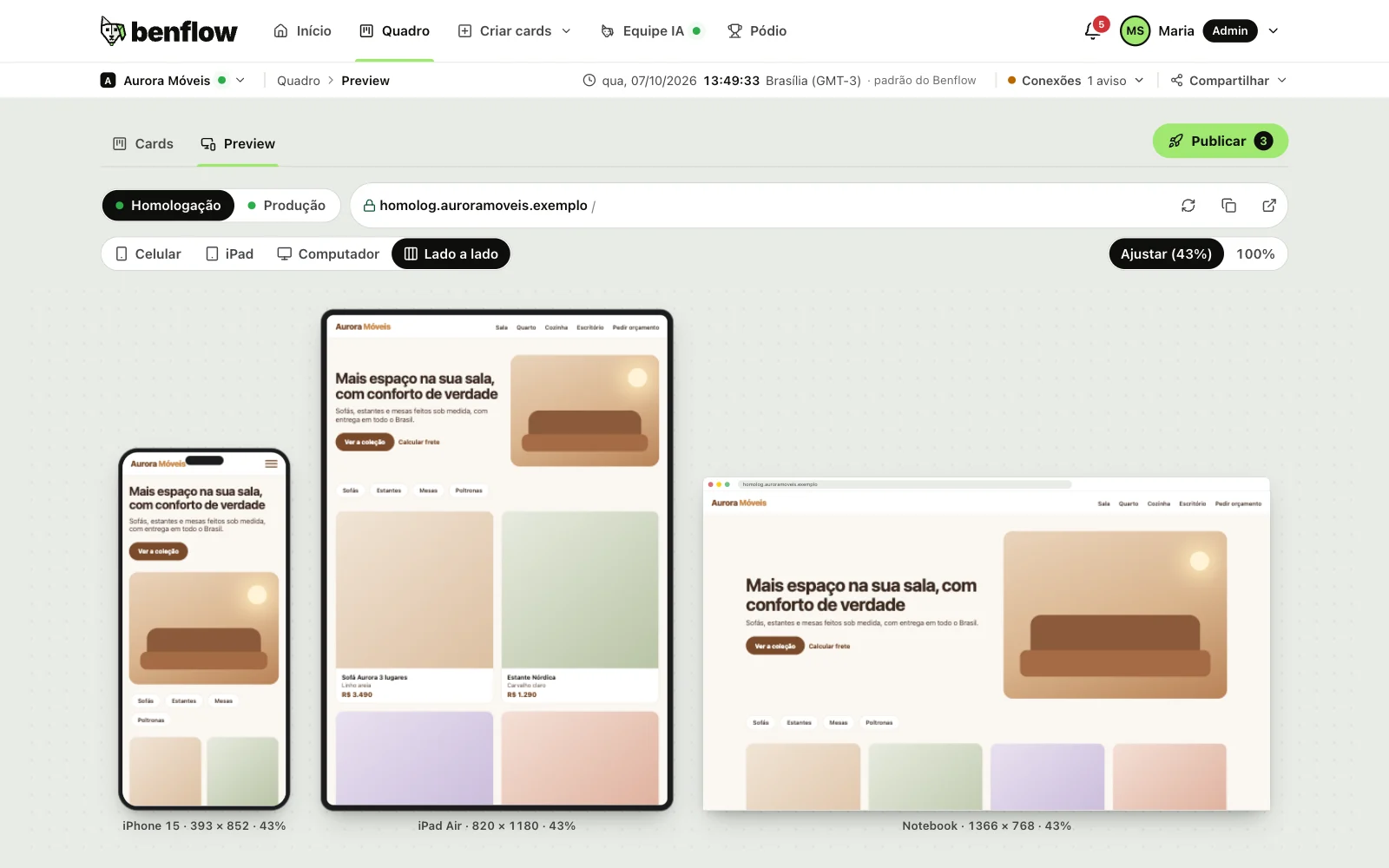Select Celular device view
This screenshot has width=1389, height=868.
click(x=148, y=254)
